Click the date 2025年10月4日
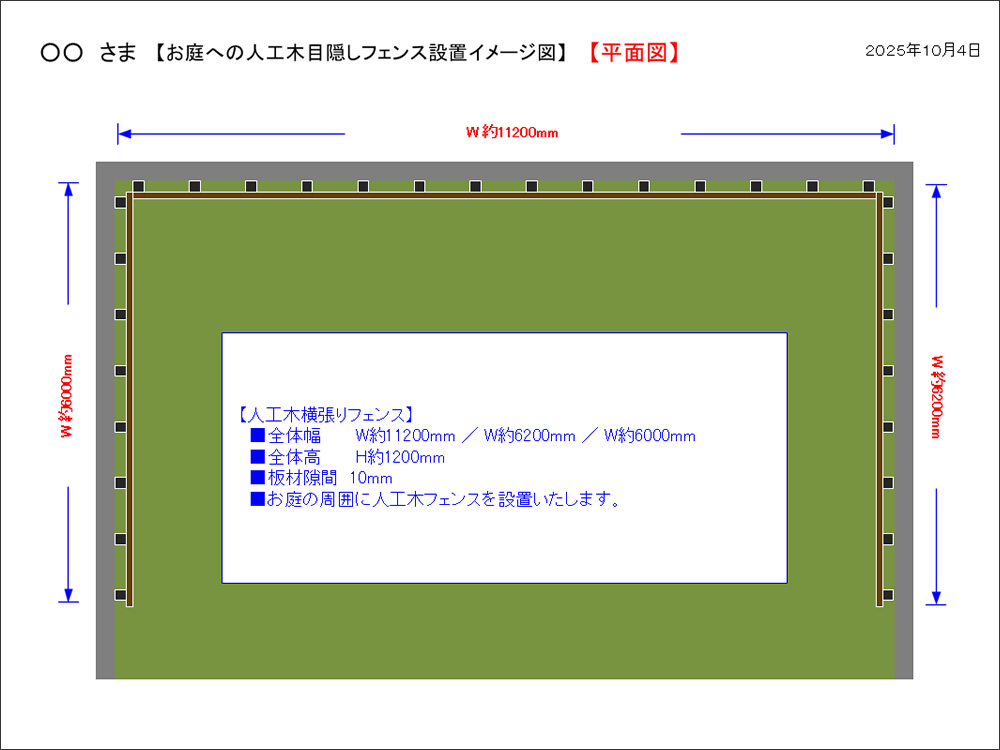Viewport: 1000px width, 750px height. (922, 51)
